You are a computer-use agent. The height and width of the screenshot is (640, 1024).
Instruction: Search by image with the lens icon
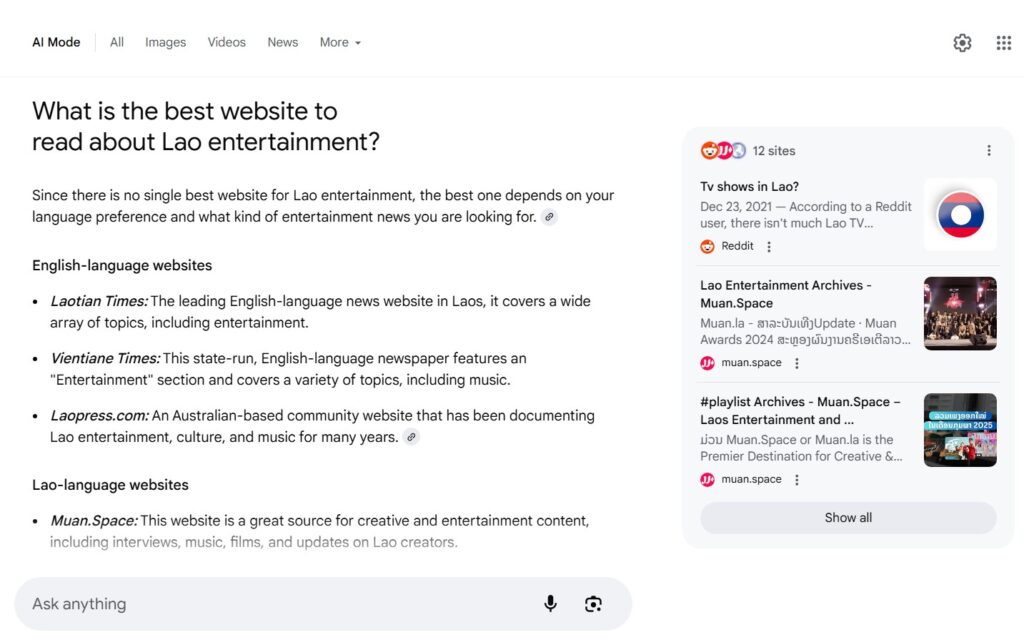593,604
